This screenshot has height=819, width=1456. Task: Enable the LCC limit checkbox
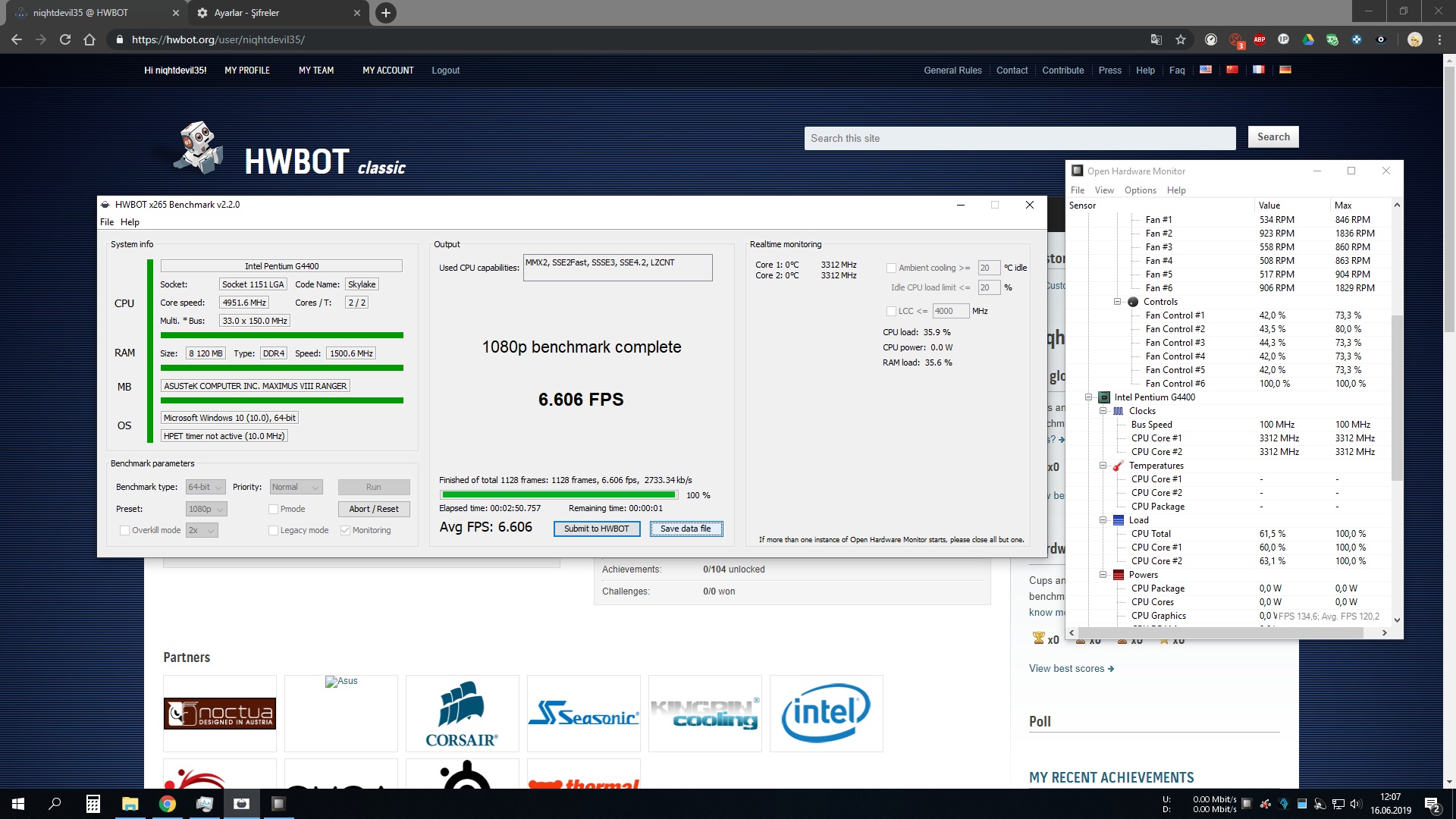pyautogui.click(x=891, y=311)
